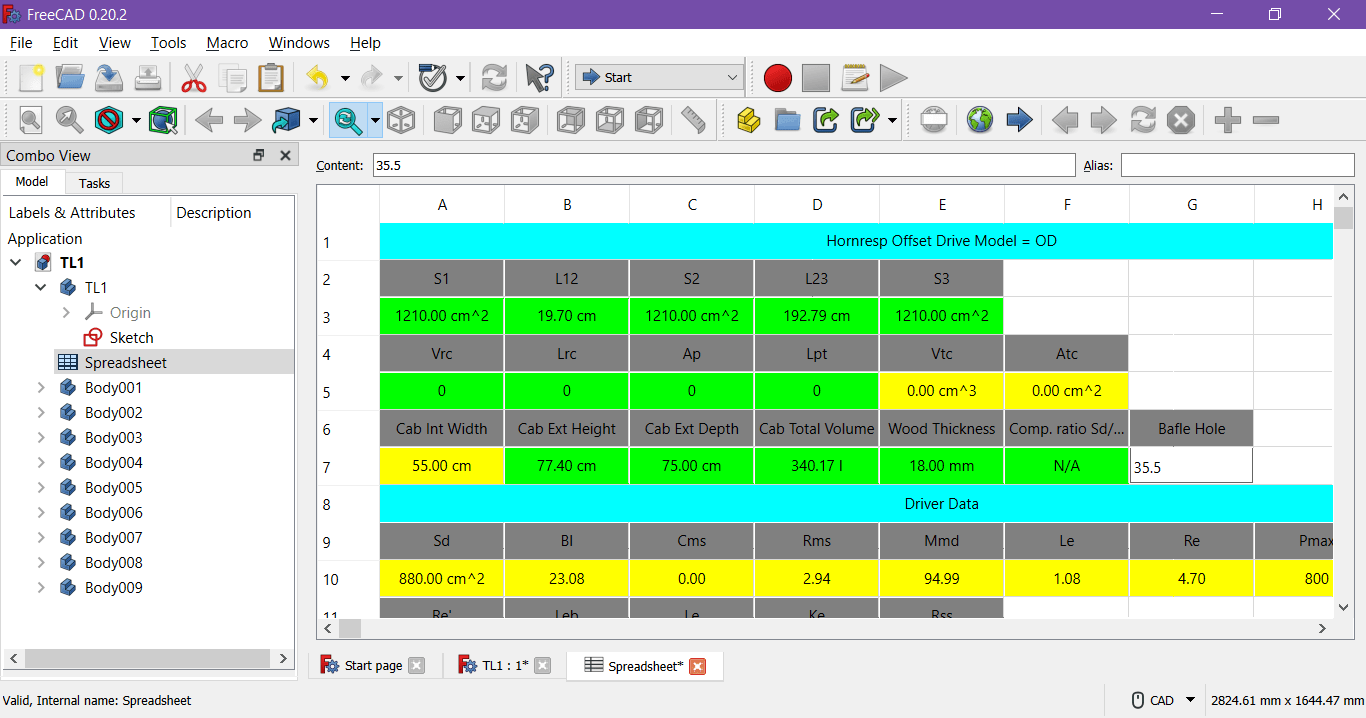Click Fit Selection magnifier icon

click(69, 120)
